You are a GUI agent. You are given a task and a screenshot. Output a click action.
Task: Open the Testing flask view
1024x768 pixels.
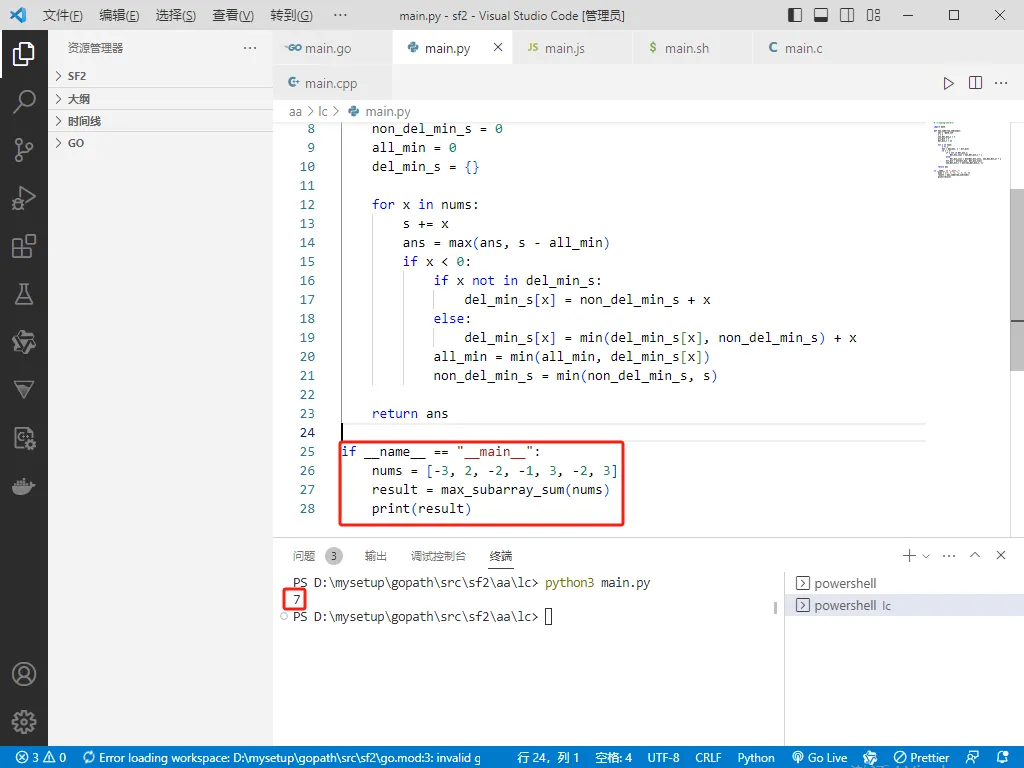[x=24, y=294]
